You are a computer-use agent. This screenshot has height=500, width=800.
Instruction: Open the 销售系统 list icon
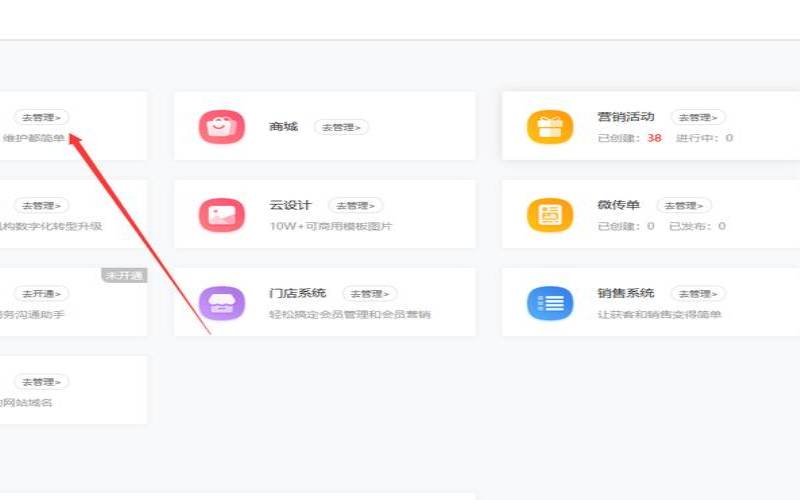click(549, 303)
